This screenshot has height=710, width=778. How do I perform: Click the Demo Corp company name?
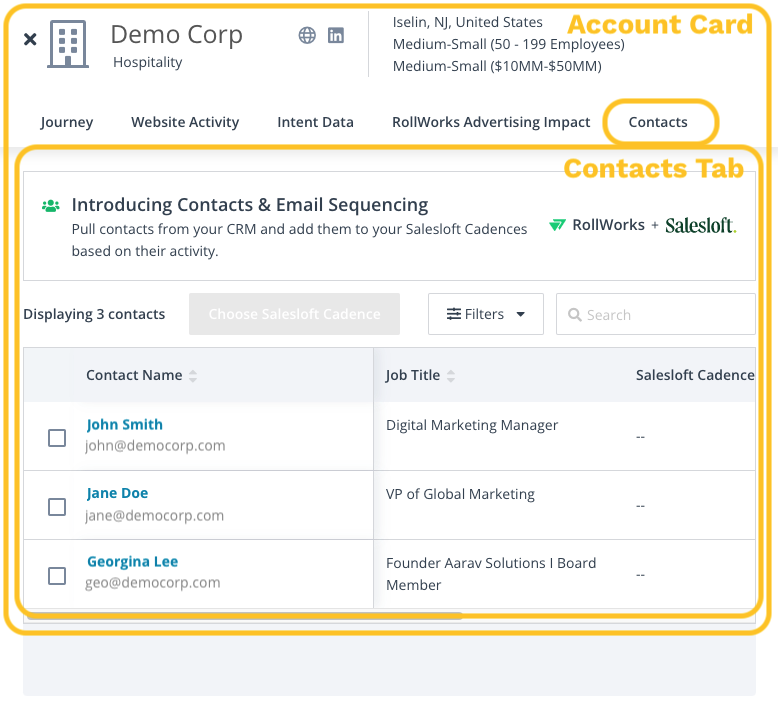(177, 35)
